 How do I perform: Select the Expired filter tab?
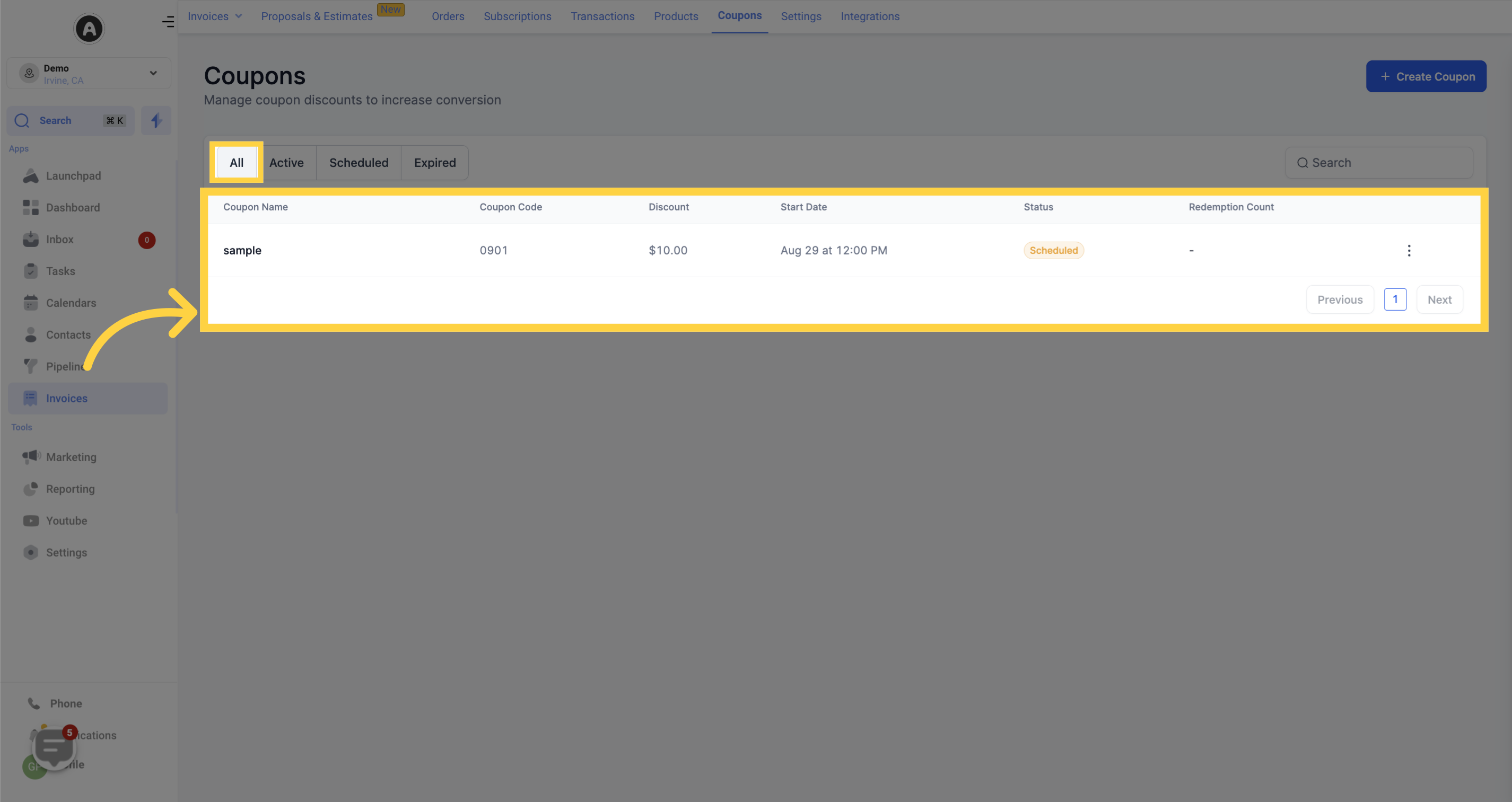point(435,162)
